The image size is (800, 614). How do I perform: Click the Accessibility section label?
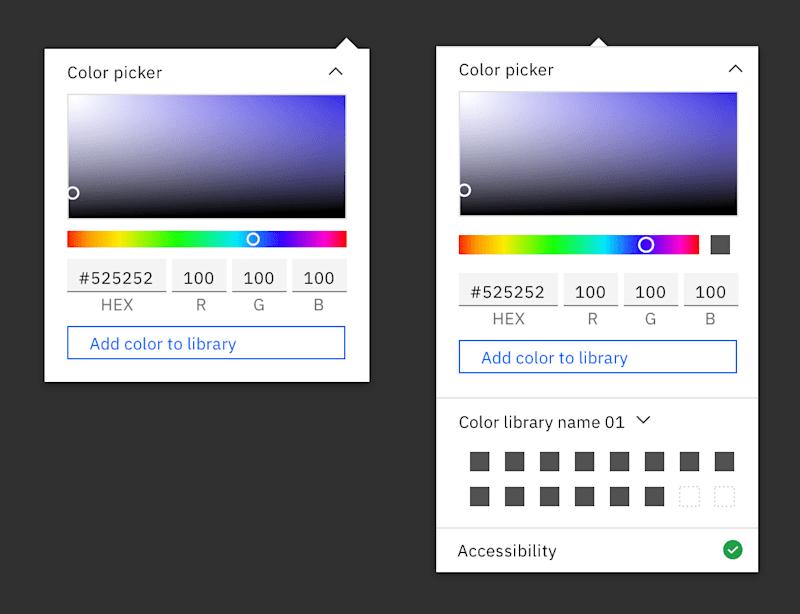(507, 551)
